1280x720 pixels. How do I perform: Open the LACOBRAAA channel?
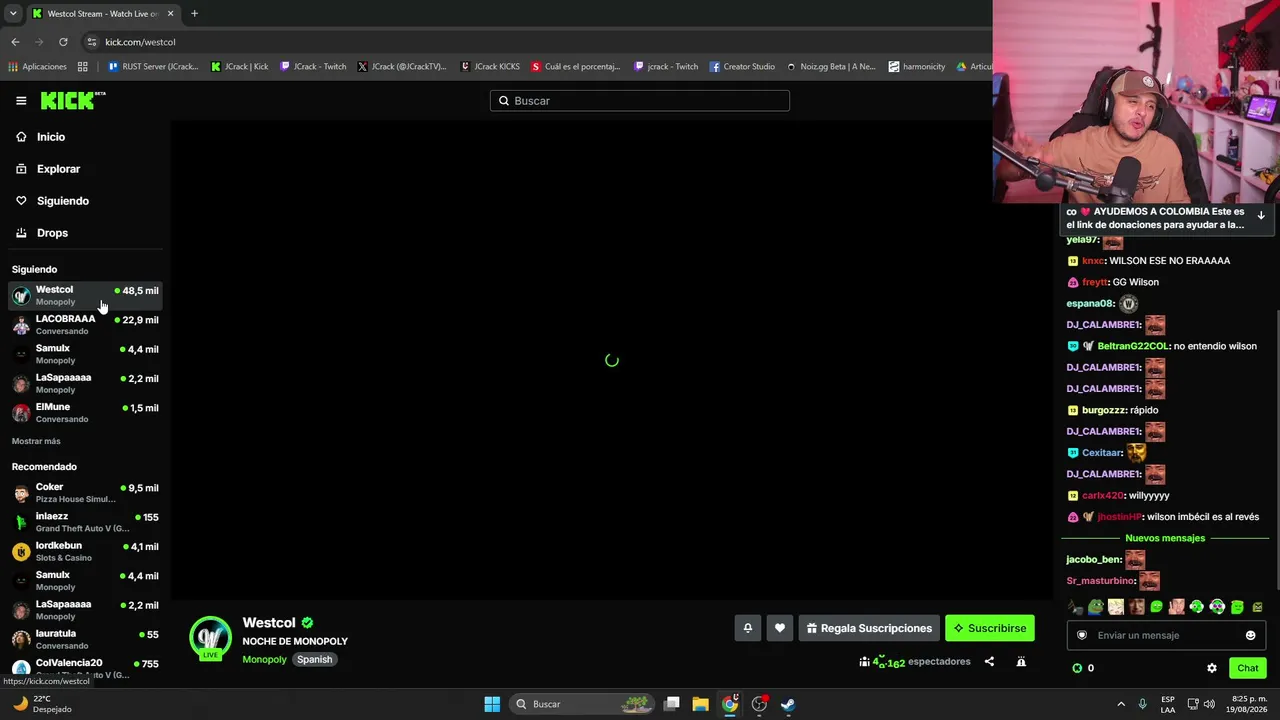(x=85, y=325)
